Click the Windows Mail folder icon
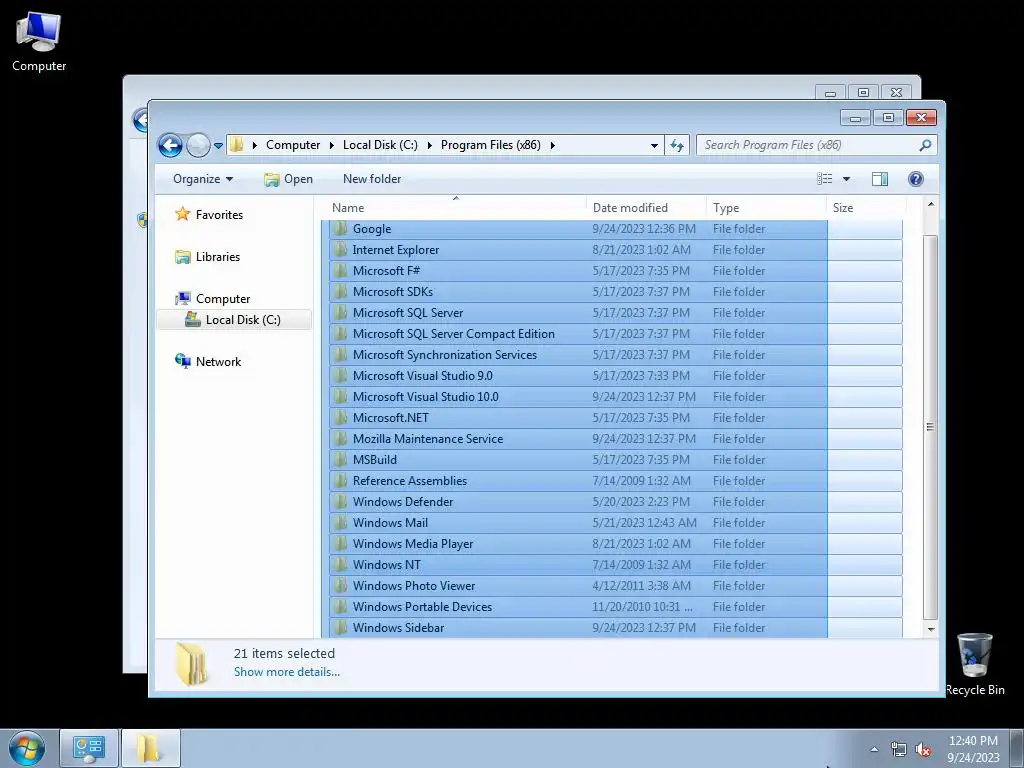Viewport: 1024px width, 768px height. tap(340, 522)
